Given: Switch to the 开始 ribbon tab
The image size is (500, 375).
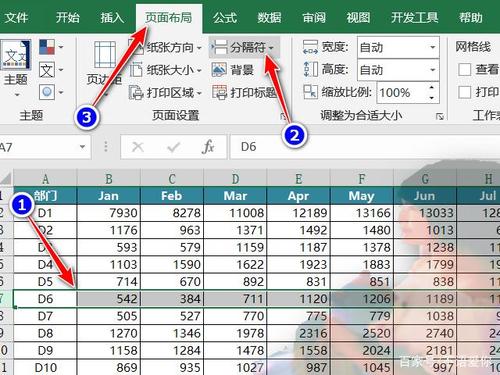Looking at the screenshot, I should point(68,17).
